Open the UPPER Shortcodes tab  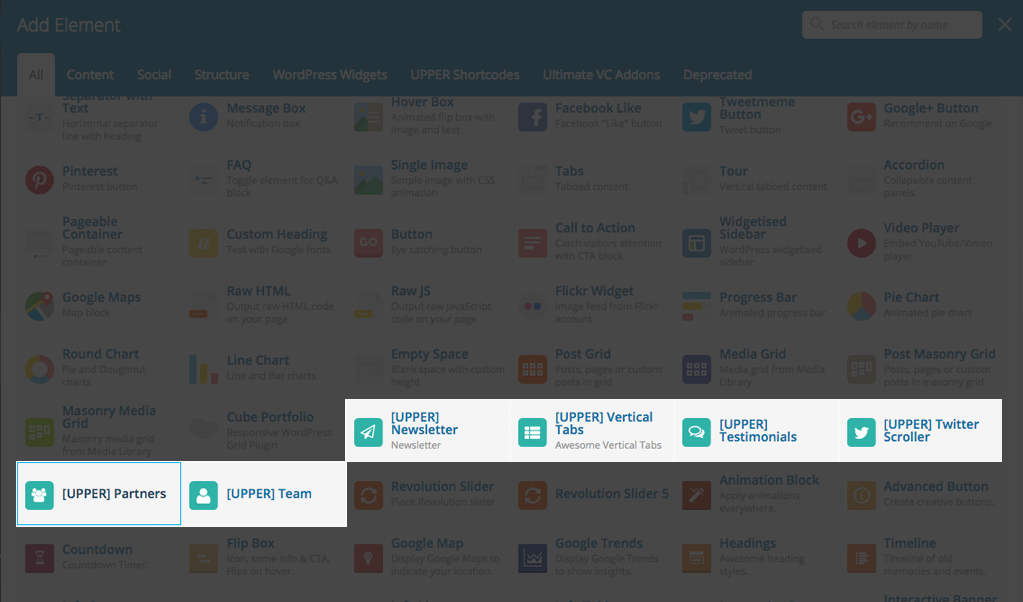point(465,75)
